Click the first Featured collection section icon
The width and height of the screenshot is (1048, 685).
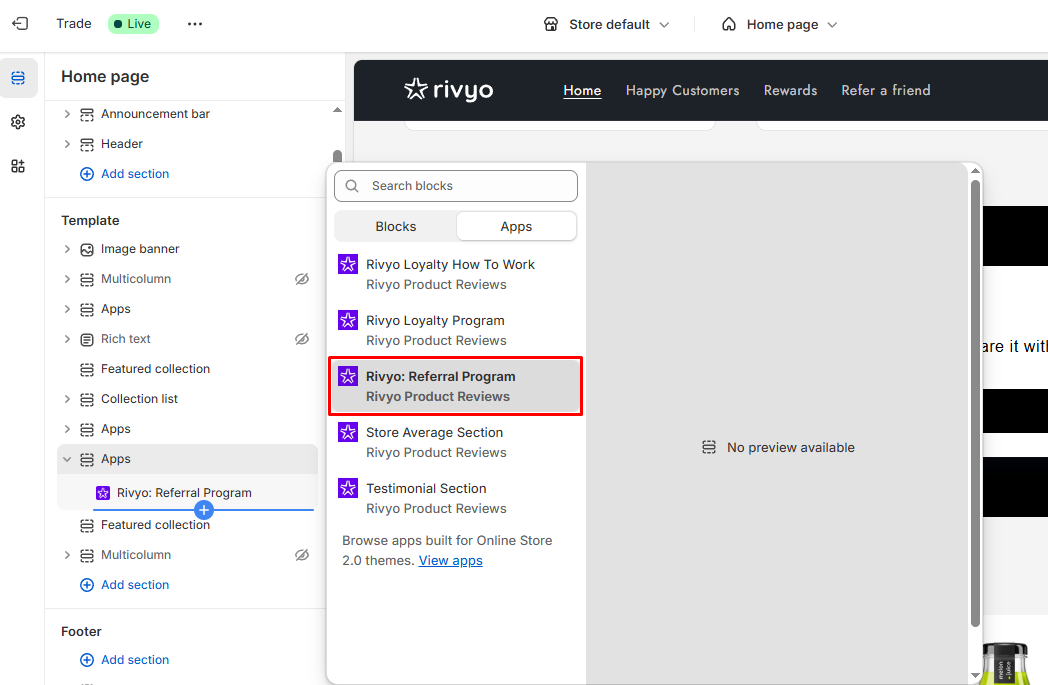coord(87,370)
